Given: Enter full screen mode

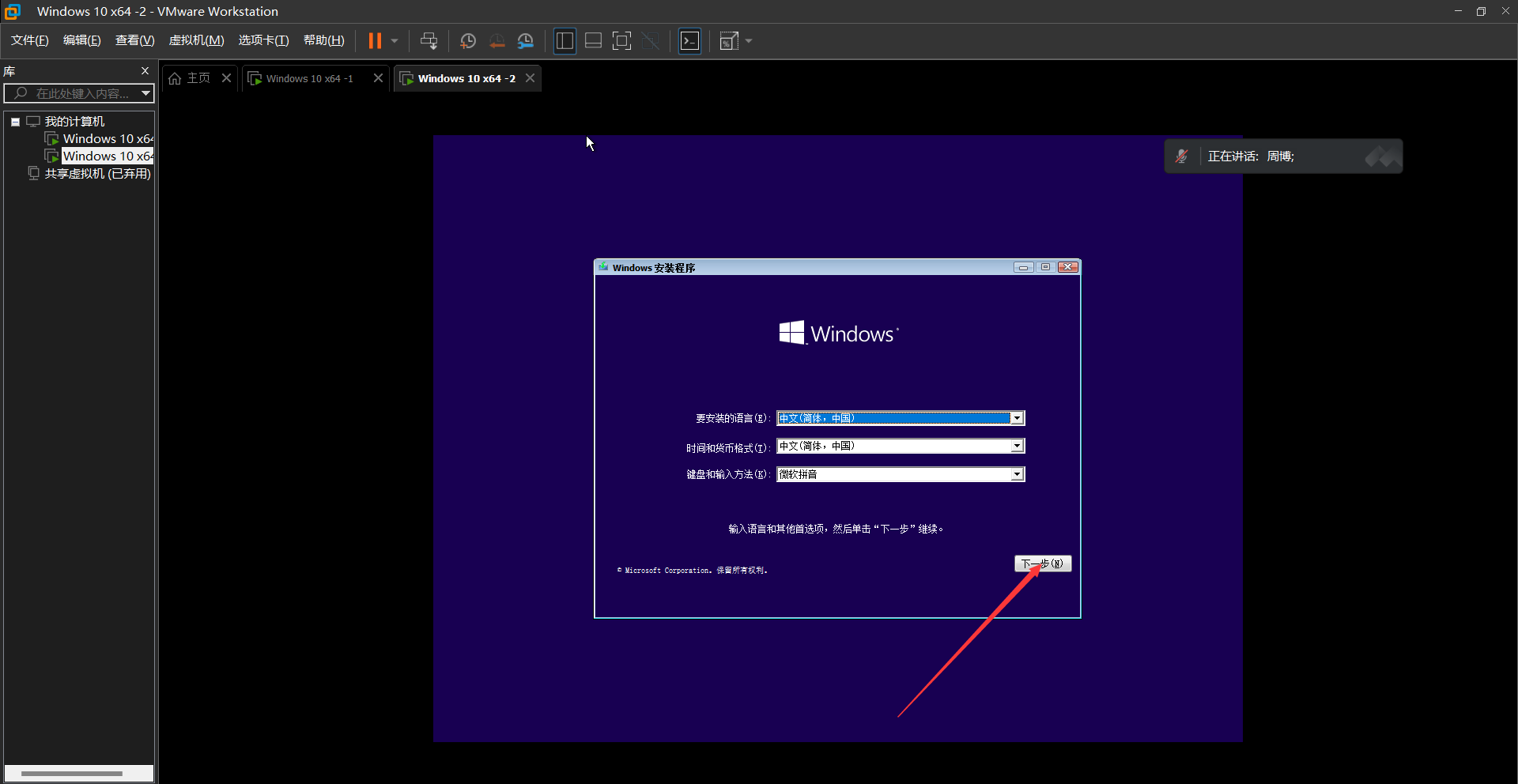Looking at the screenshot, I should [x=622, y=41].
